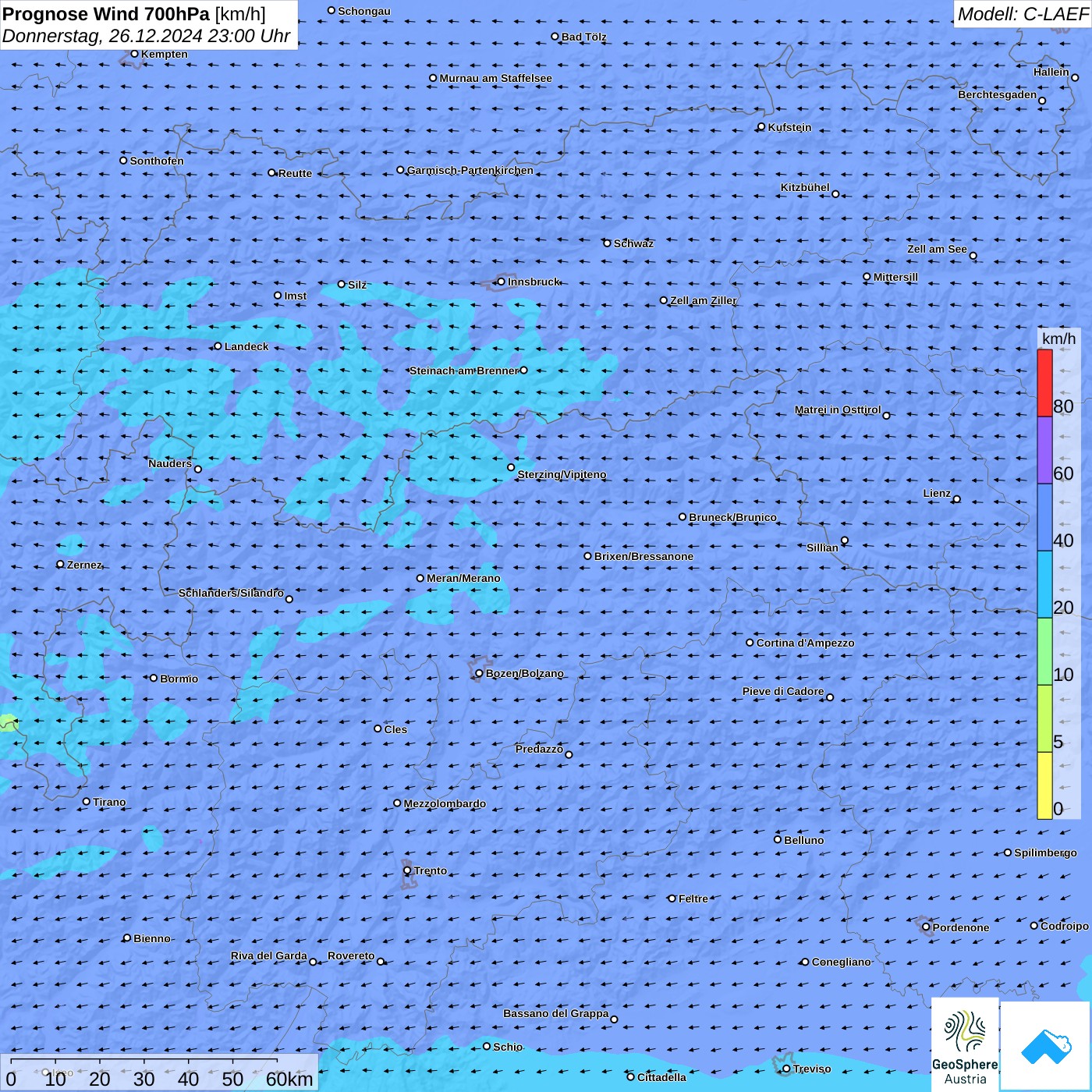The width and height of the screenshot is (1092, 1092).
Task: Select the Lienz city label
Action: tap(937, 493)
